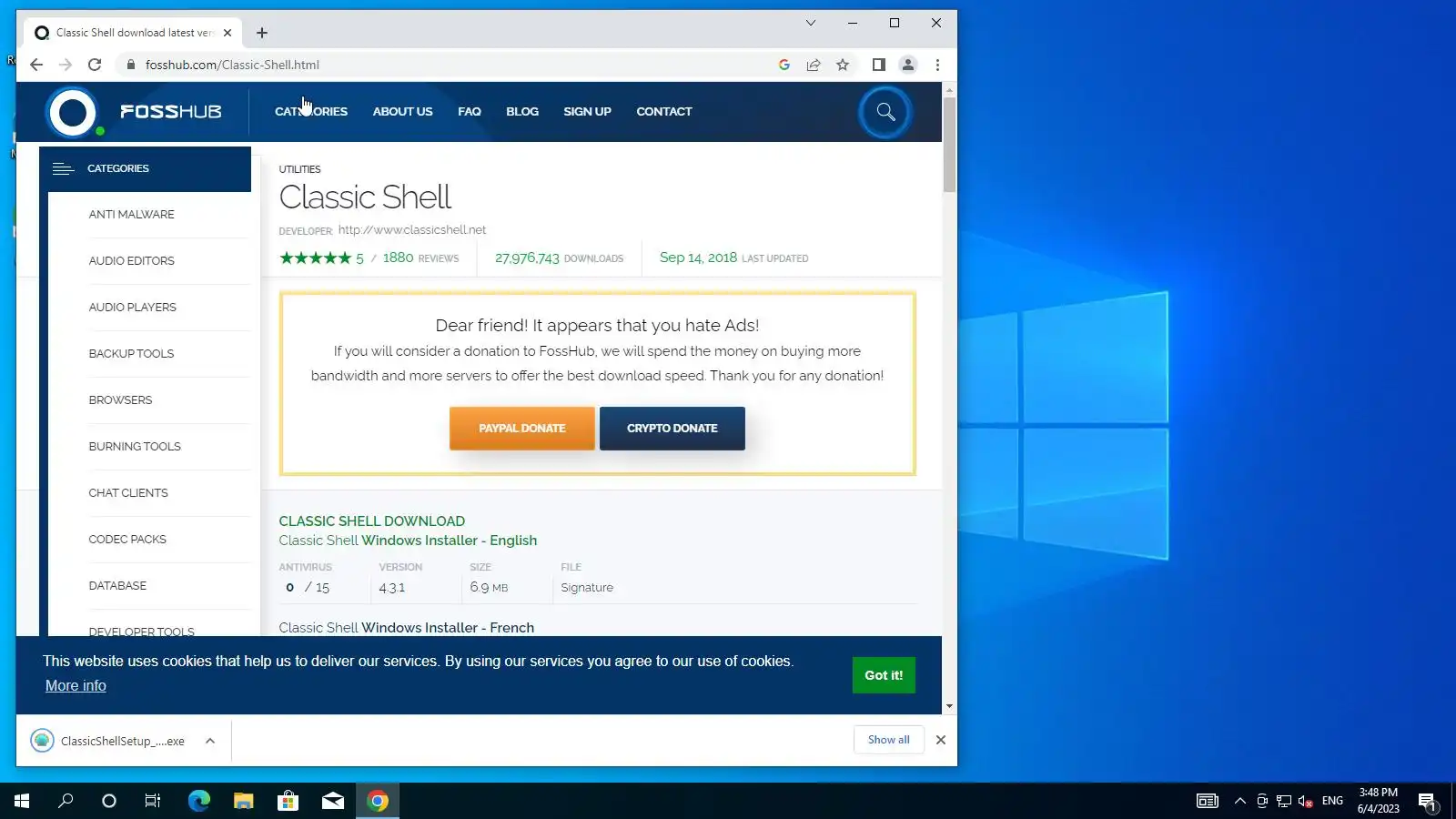Click the tab search chevron in title bar

[811, 23]
